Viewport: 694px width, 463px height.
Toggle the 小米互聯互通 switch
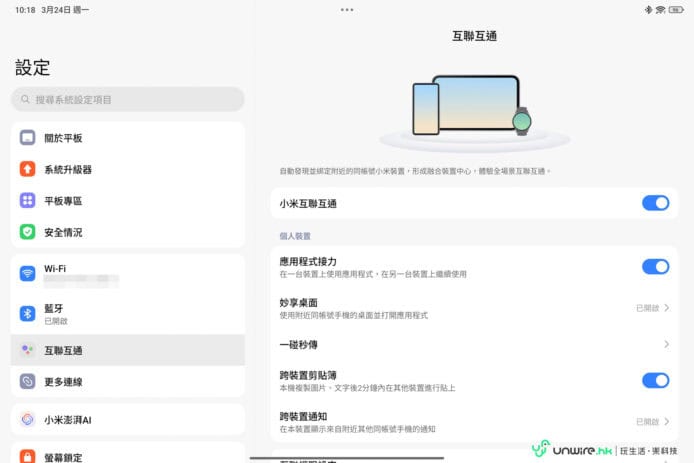[x=655, y=203]
